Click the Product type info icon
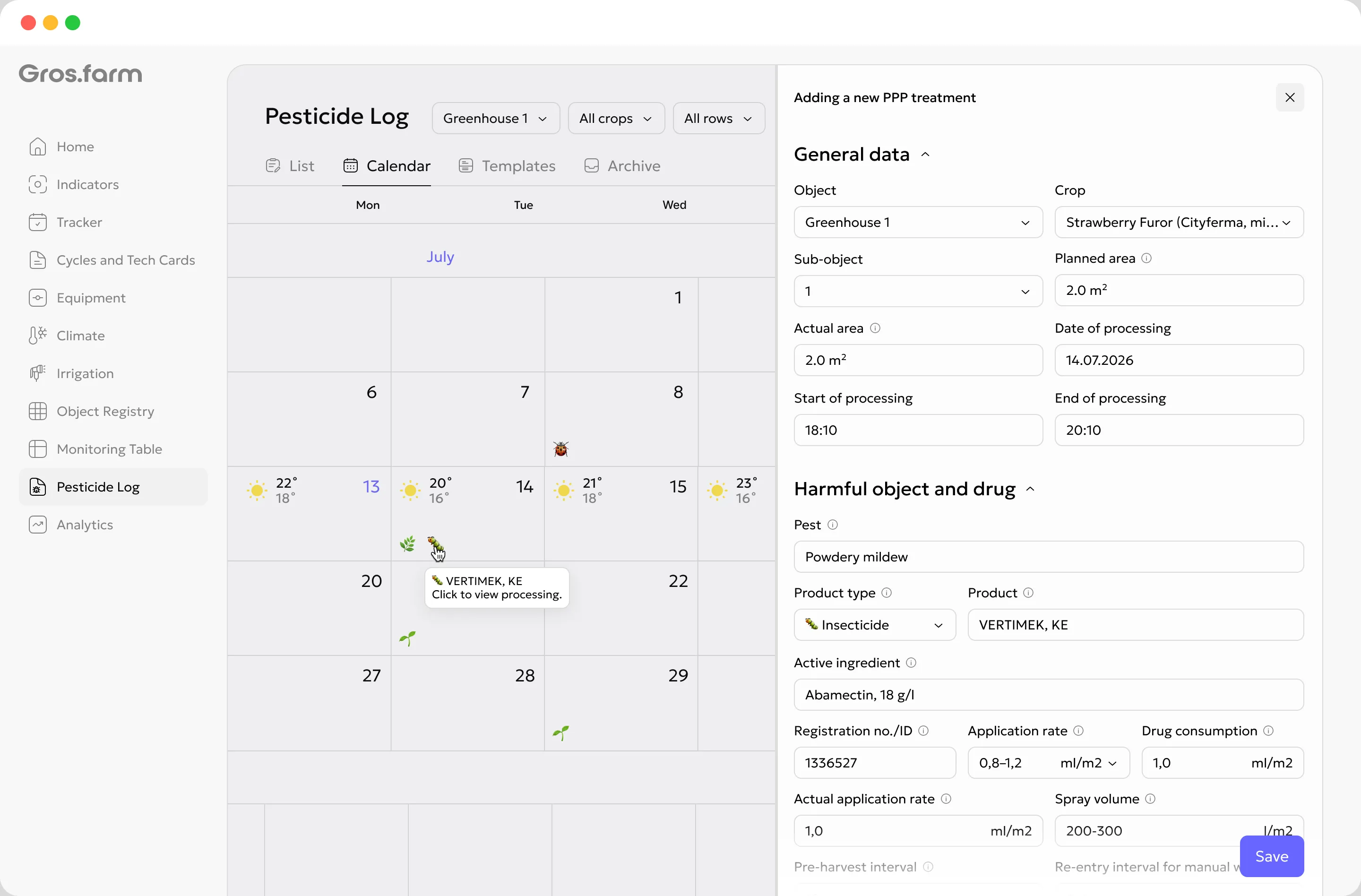Image resolution: width=1361 pixels, height=896 pixels. pyautogui.click(x=887, y=593)
